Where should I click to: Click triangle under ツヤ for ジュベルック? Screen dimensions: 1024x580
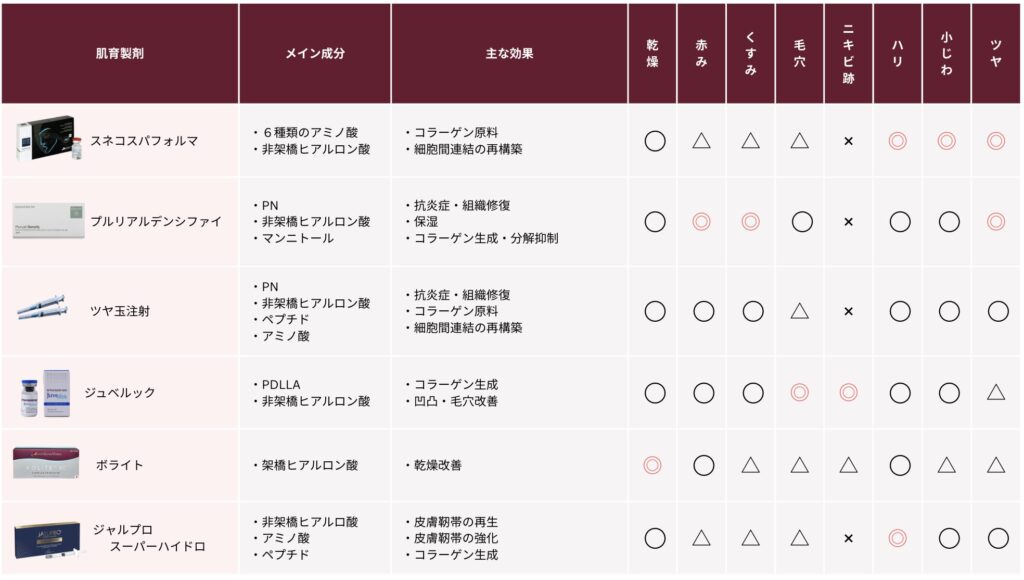click(x=996, y=392)
